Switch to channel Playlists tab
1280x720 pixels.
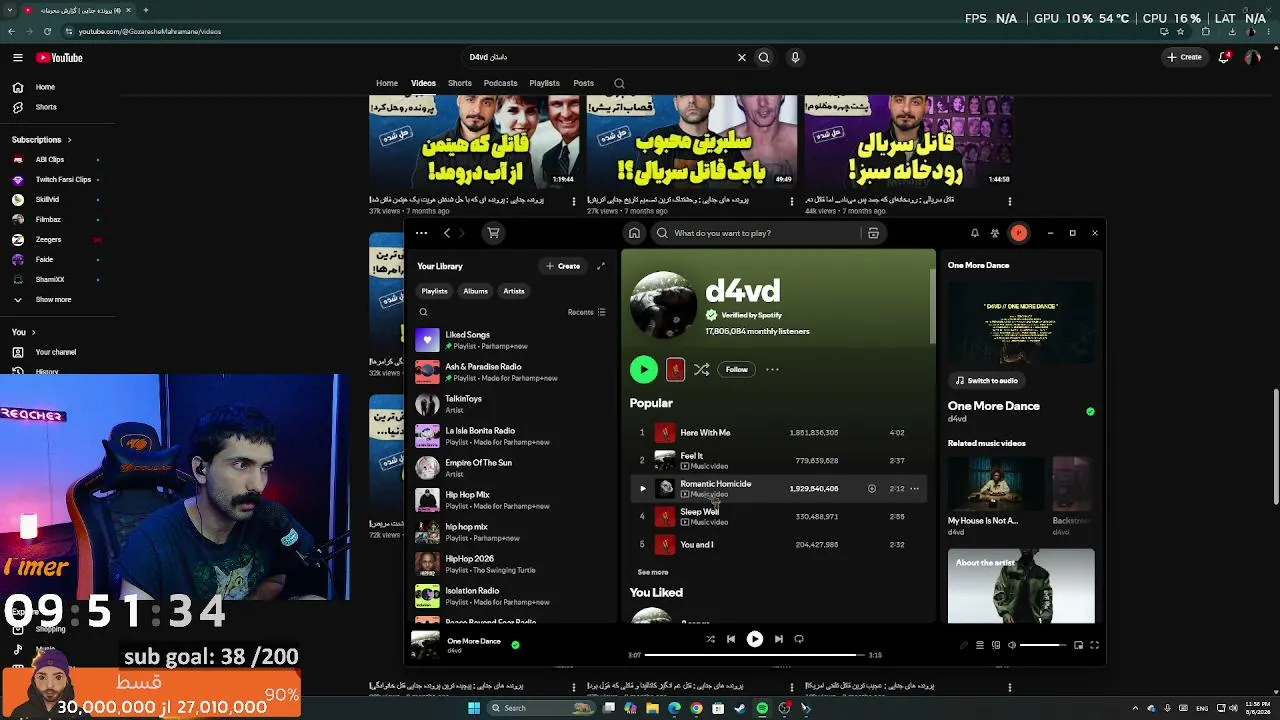(544, 83)
